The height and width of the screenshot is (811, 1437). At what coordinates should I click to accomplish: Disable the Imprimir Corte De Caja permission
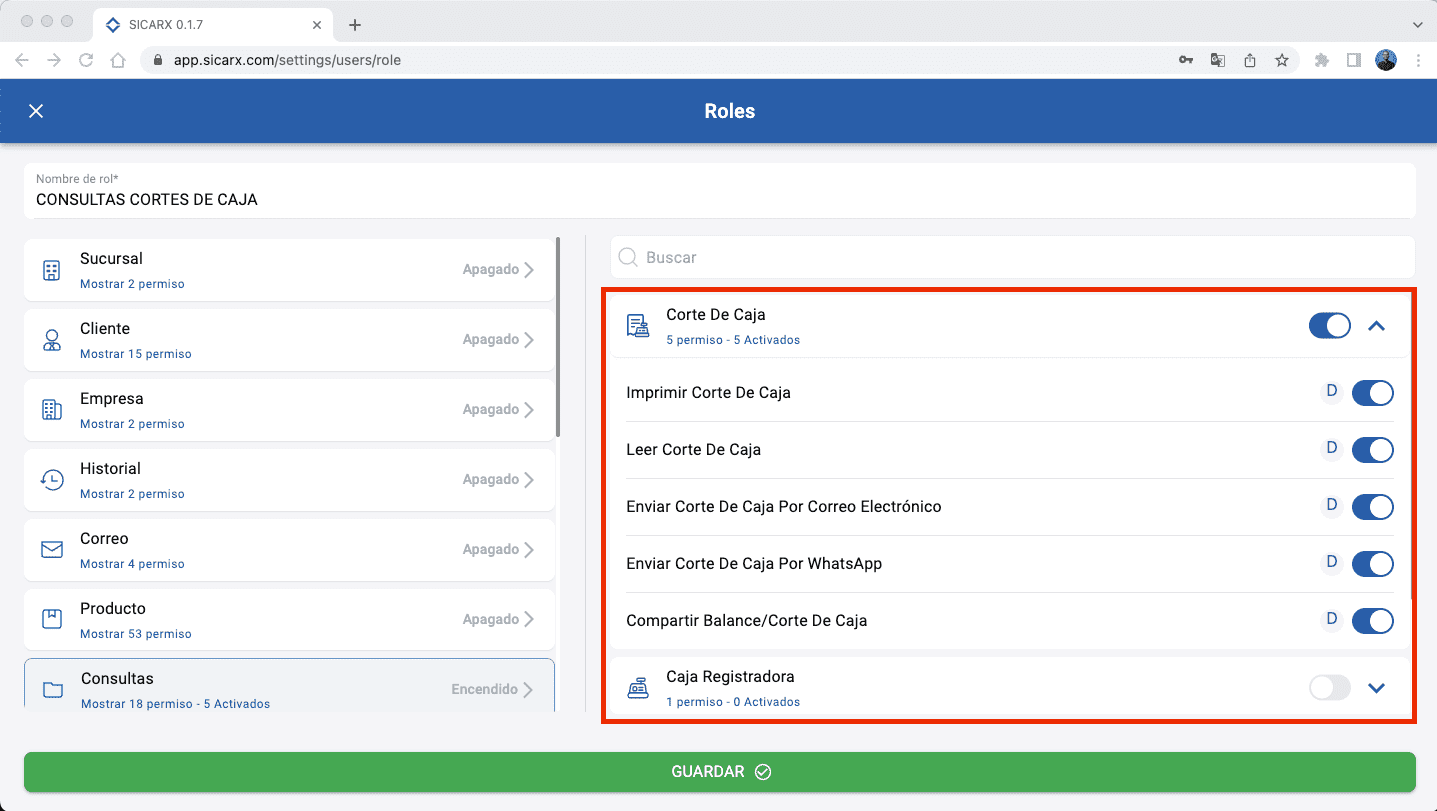(x=1372, y=393)
